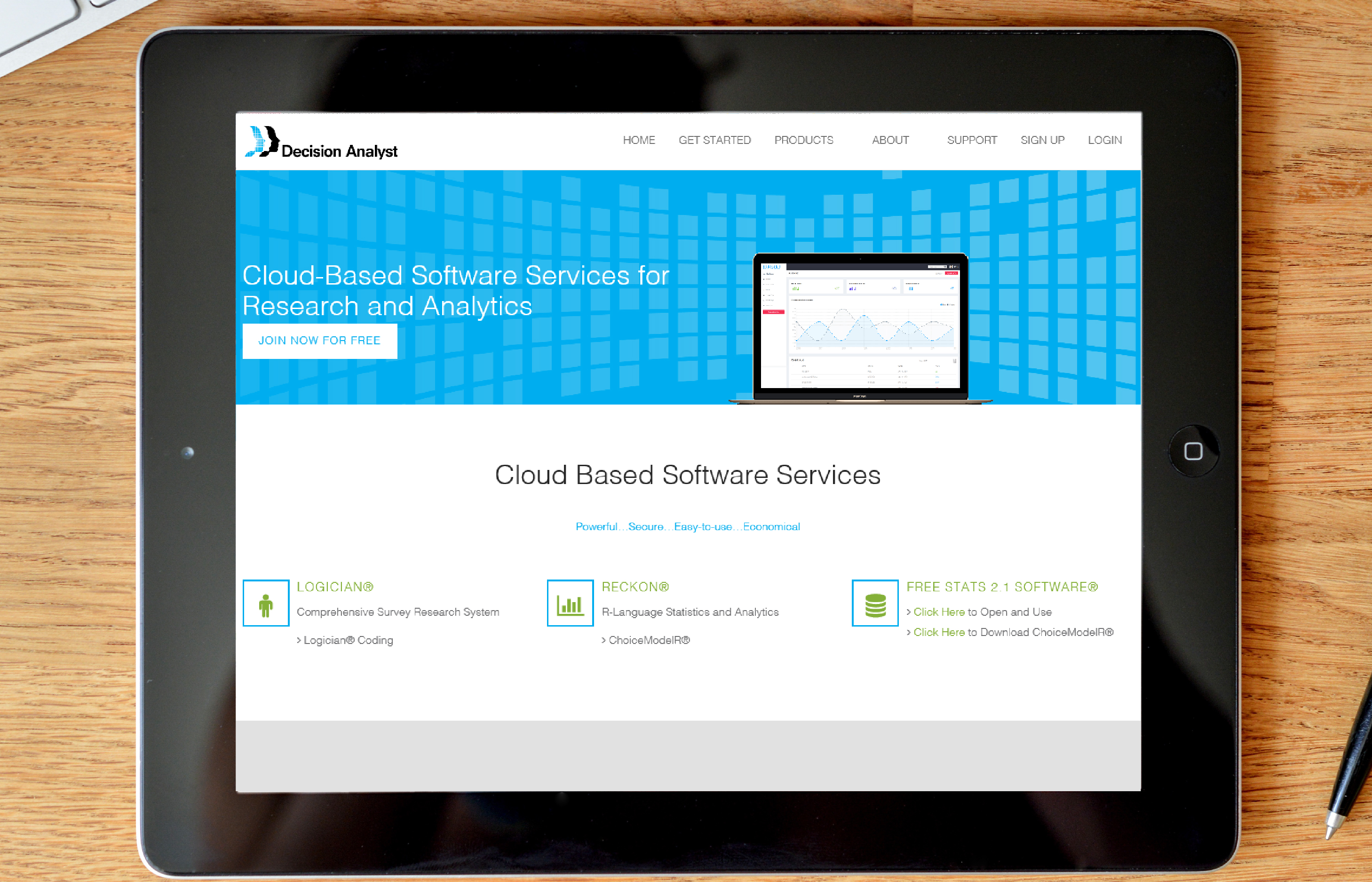This screenshot has width=1372, height=882.
Task: Open the PRODUCTS menu
Action: point(803,140)
